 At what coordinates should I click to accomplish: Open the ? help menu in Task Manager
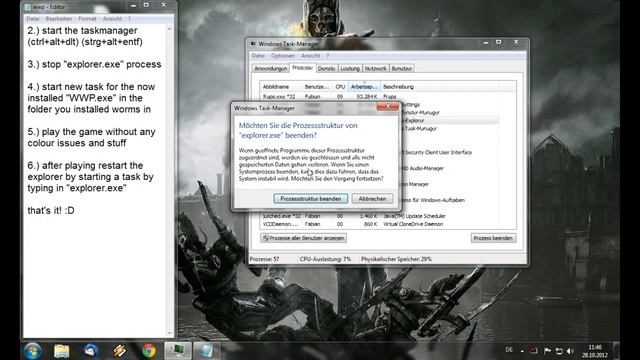(x=327, y=56)
